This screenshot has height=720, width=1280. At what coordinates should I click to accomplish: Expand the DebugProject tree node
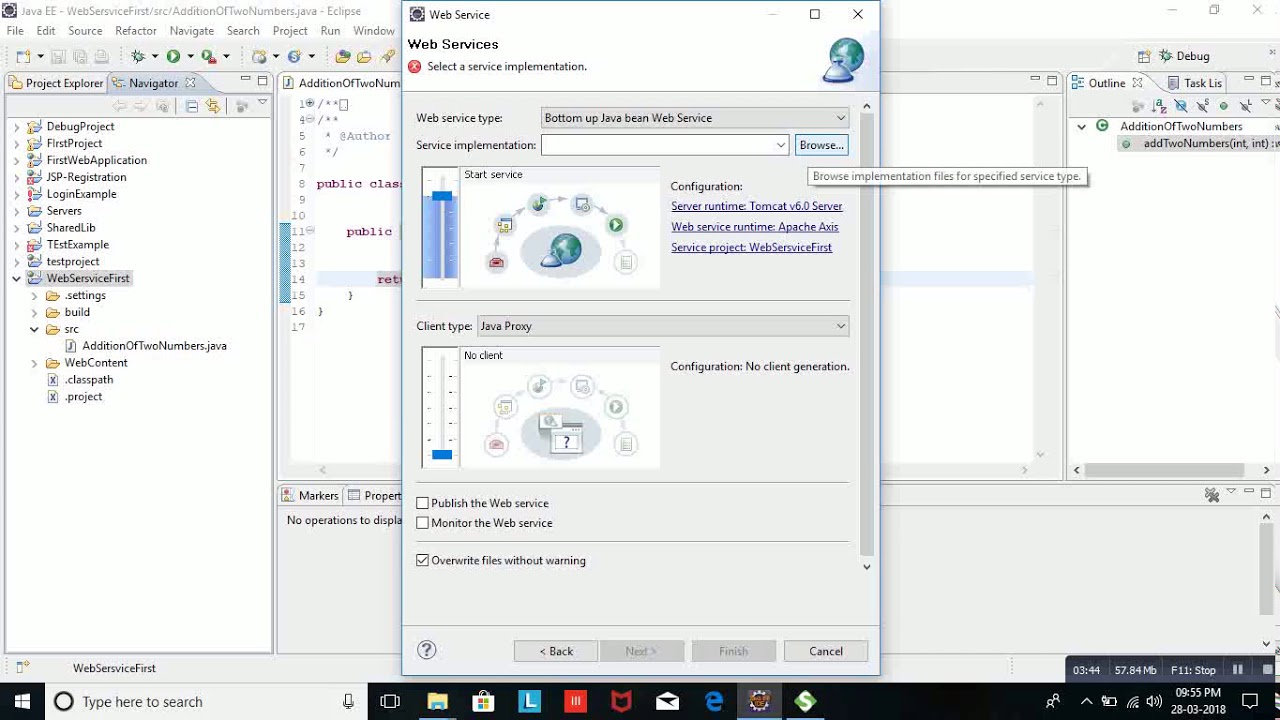(17, 127)
